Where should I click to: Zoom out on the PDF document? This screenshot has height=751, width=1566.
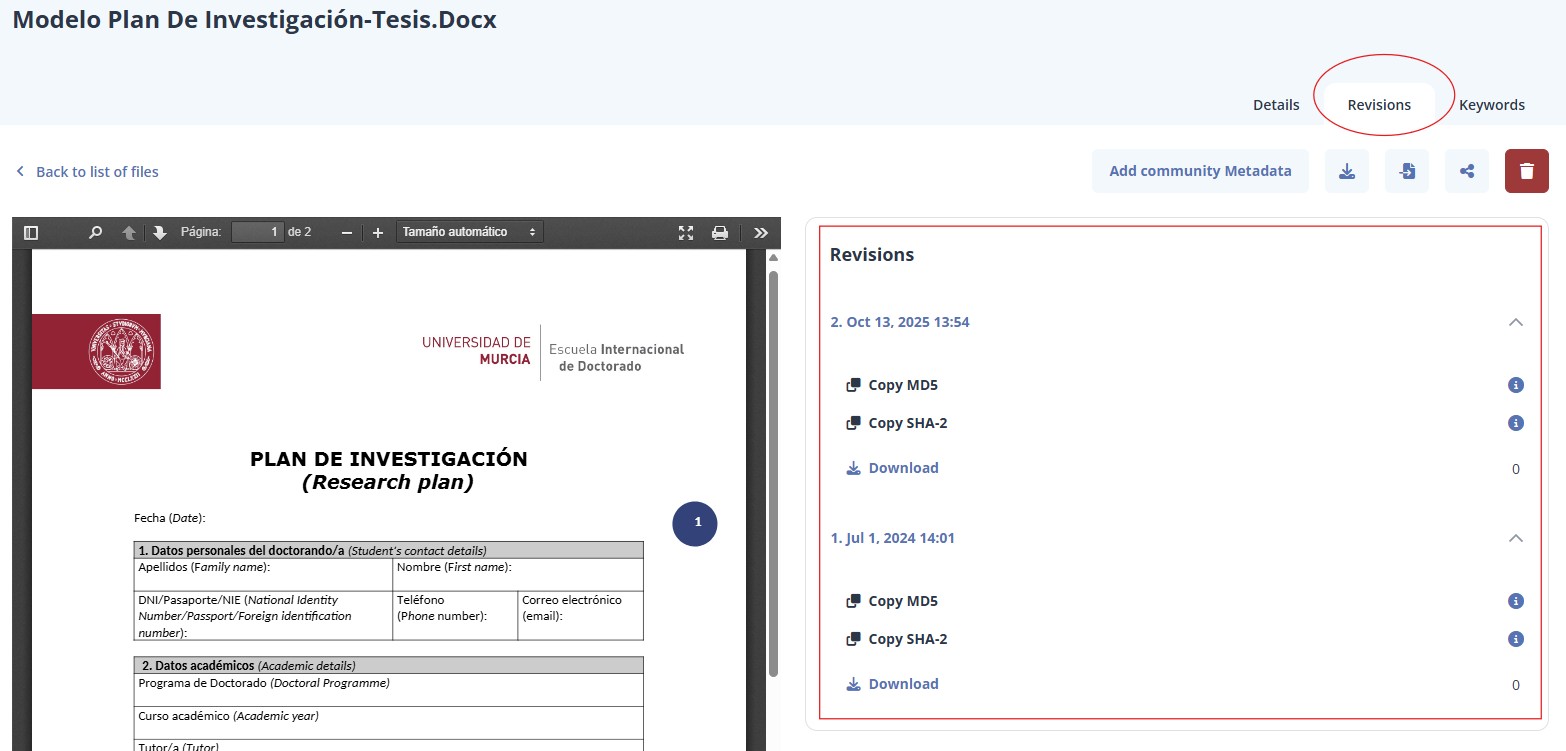pos(347,233)
